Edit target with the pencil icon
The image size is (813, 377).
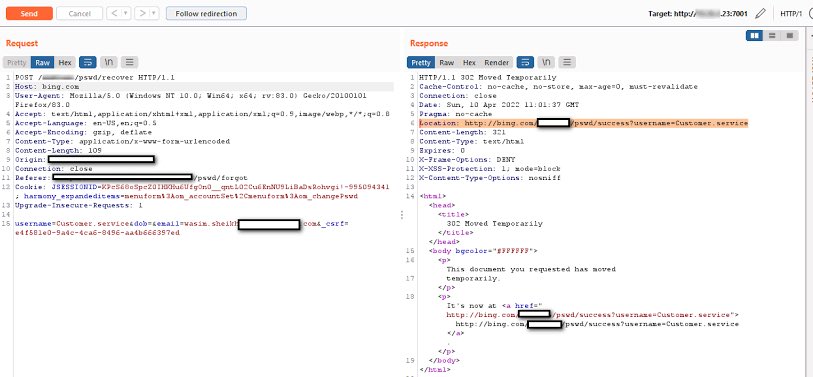[x=760, y=13]
